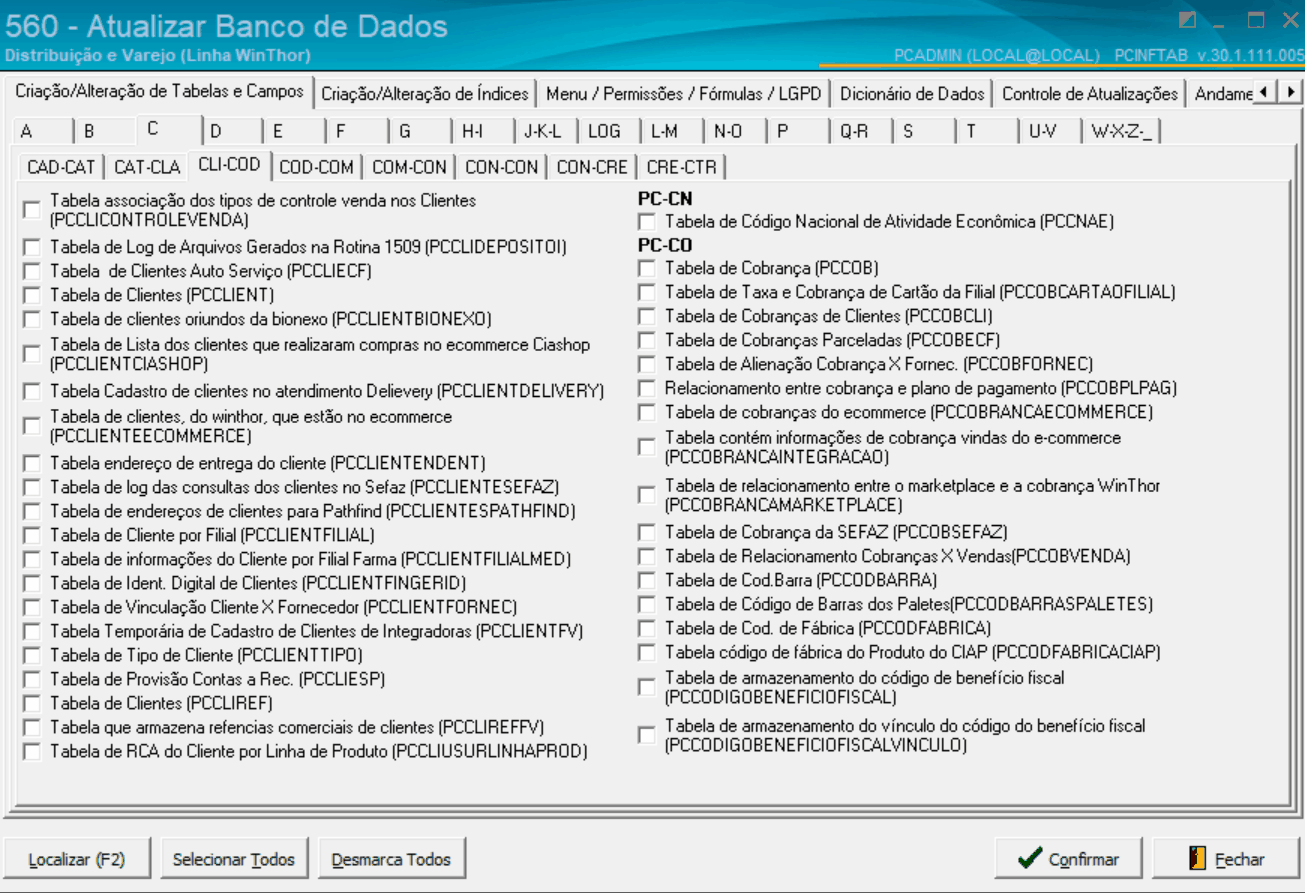Check the PCCLICONTROLEVENDA table checkbox

pyautogui.click(x=32, y=209)
